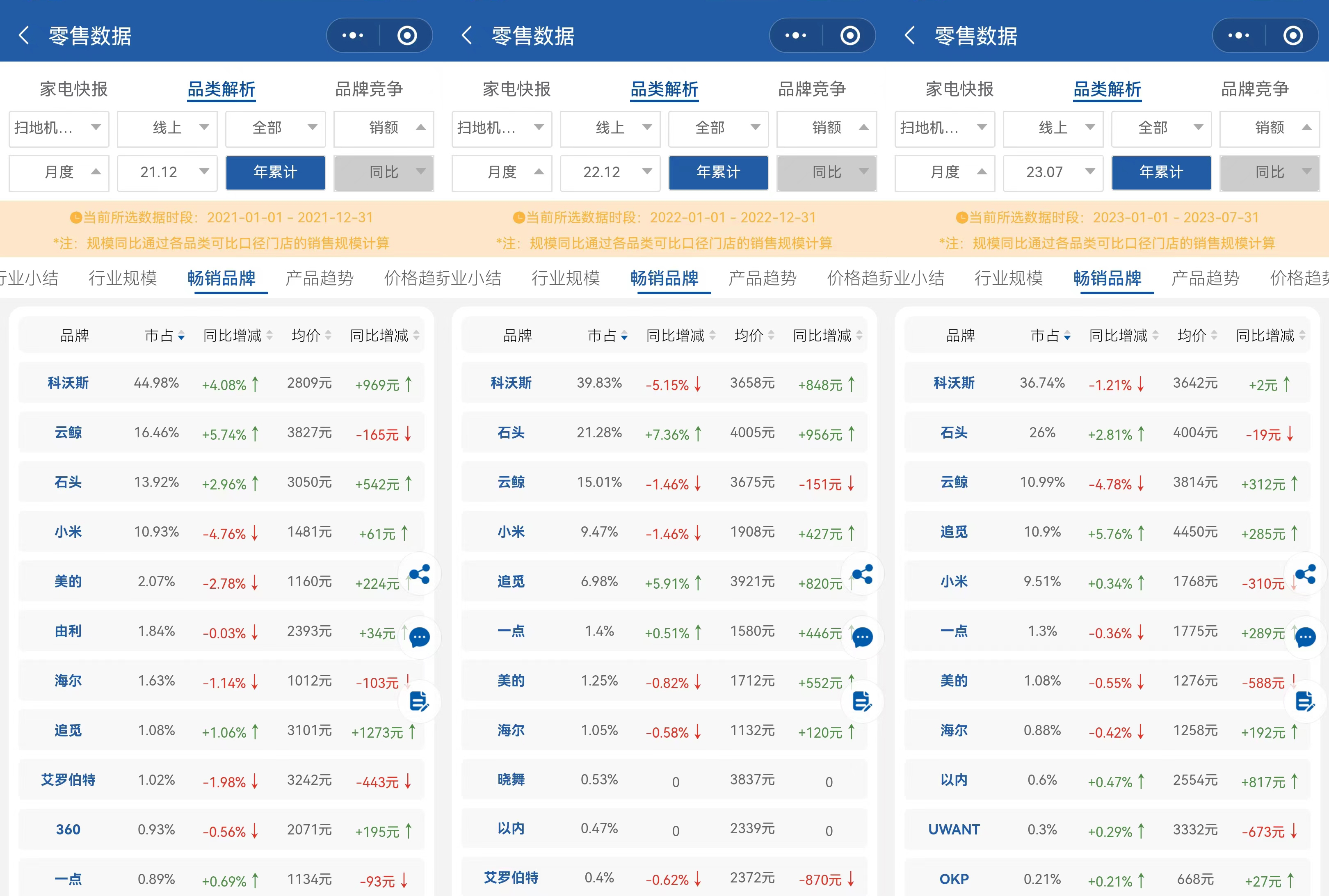Tap the share icon in the leftmost panel
The width and height of the screenshot is (1329, 896).
(x=419, y=574)
